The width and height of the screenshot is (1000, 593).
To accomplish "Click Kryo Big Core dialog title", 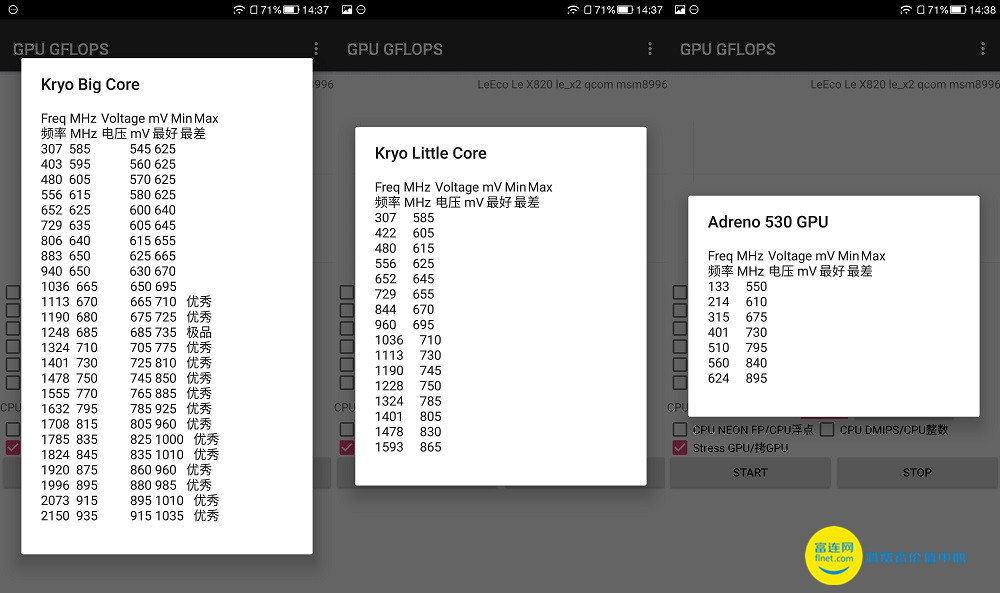I will click(90, 84).
